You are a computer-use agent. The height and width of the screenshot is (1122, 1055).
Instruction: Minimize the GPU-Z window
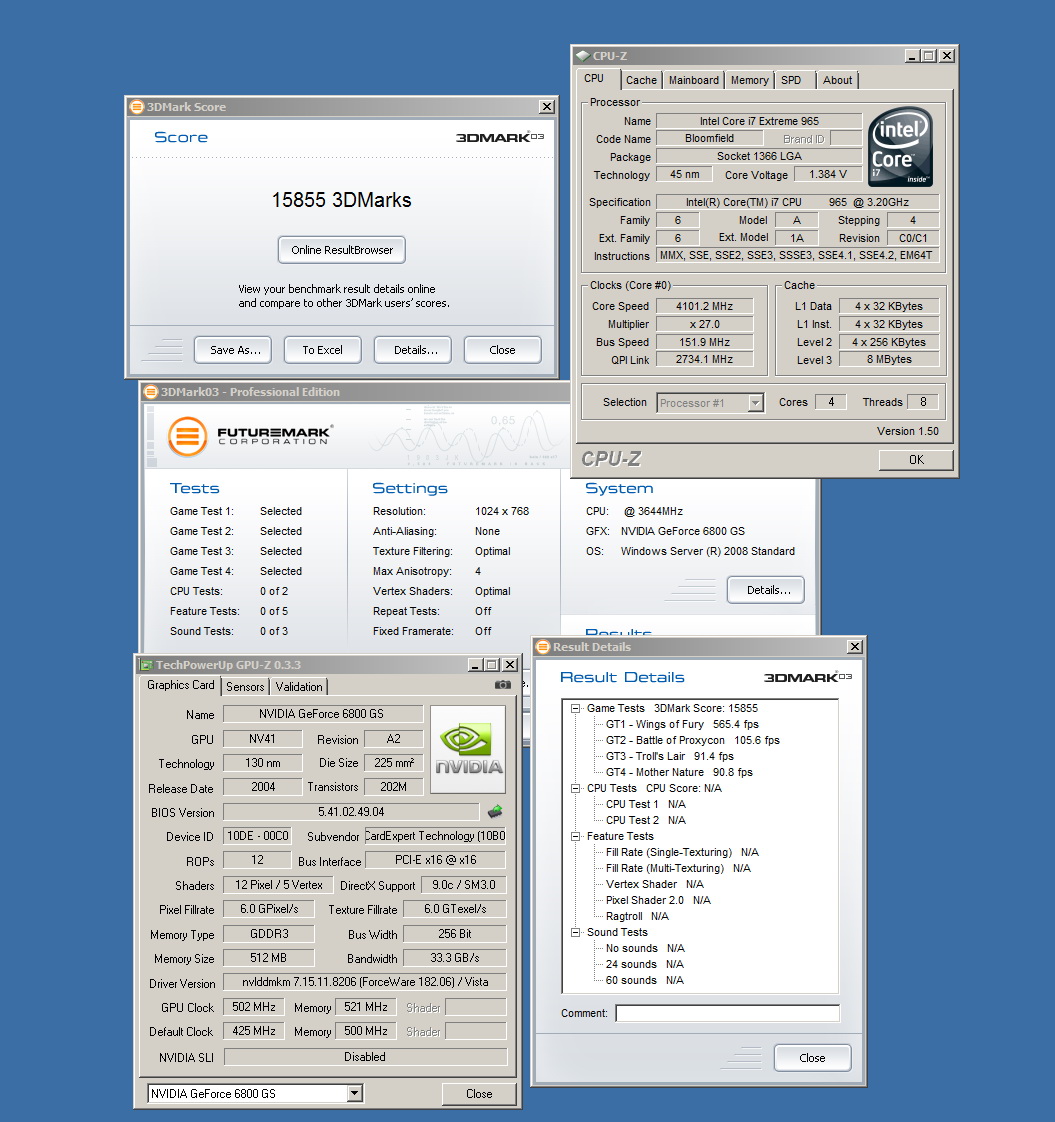coord(475,665)
